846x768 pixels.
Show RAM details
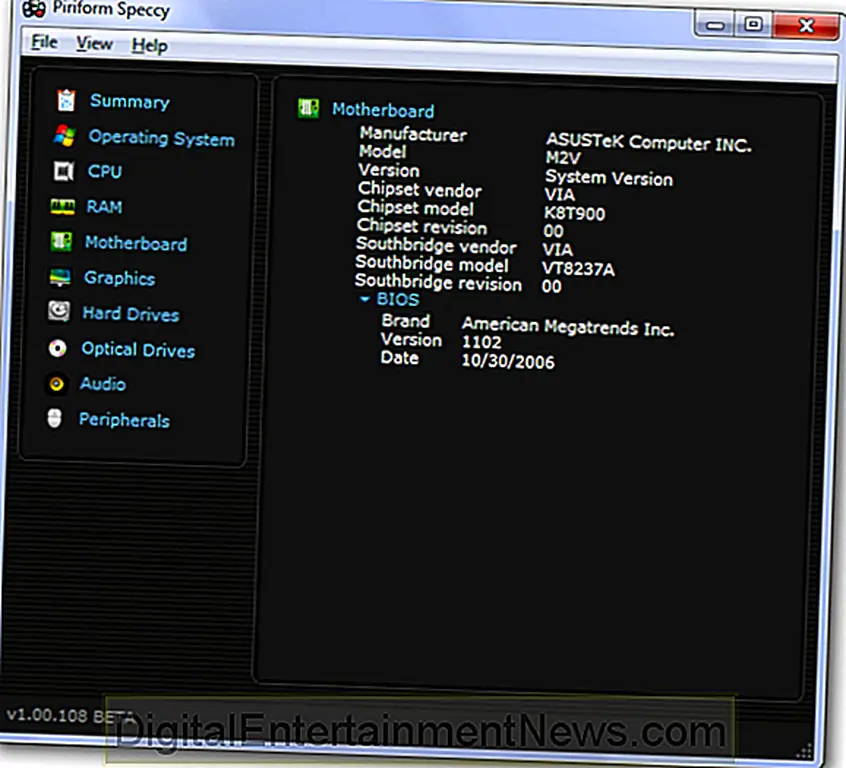104,207
